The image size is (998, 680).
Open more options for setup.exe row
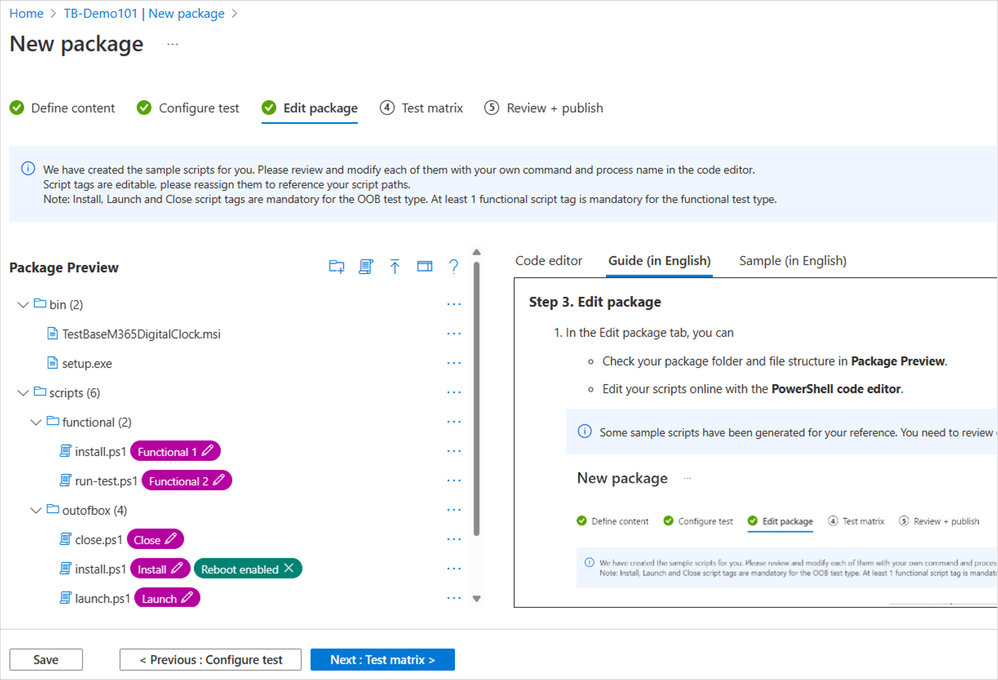coord(454,363)
